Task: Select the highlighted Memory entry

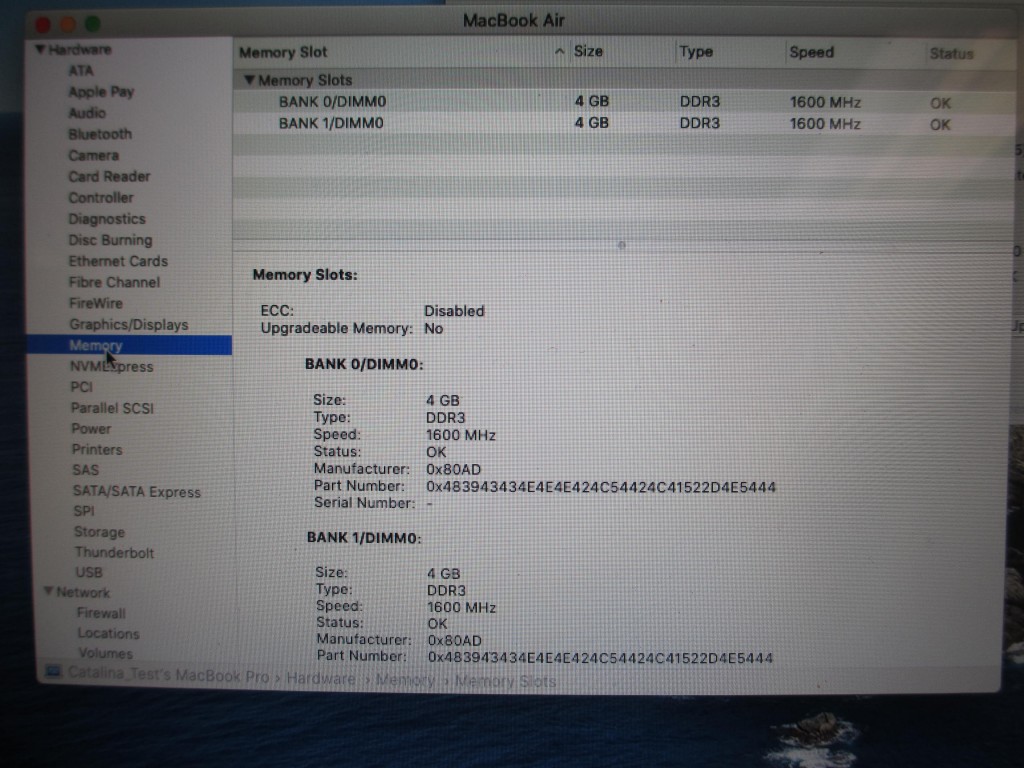Action: (x=129, y=345)
